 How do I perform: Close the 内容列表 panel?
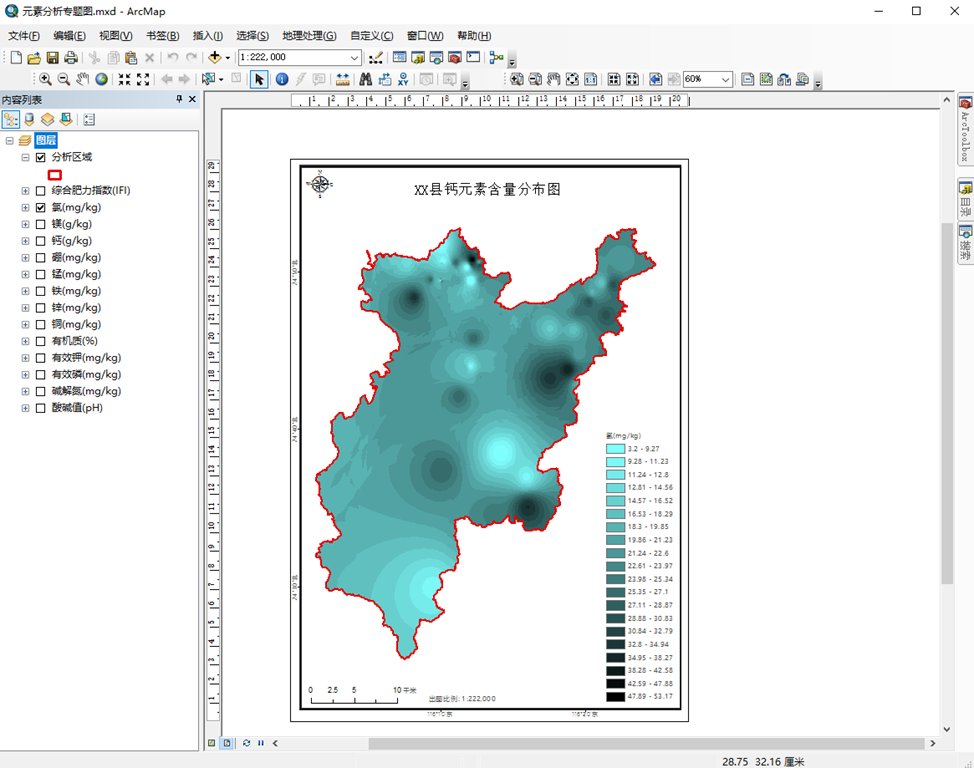coord(193,99)
